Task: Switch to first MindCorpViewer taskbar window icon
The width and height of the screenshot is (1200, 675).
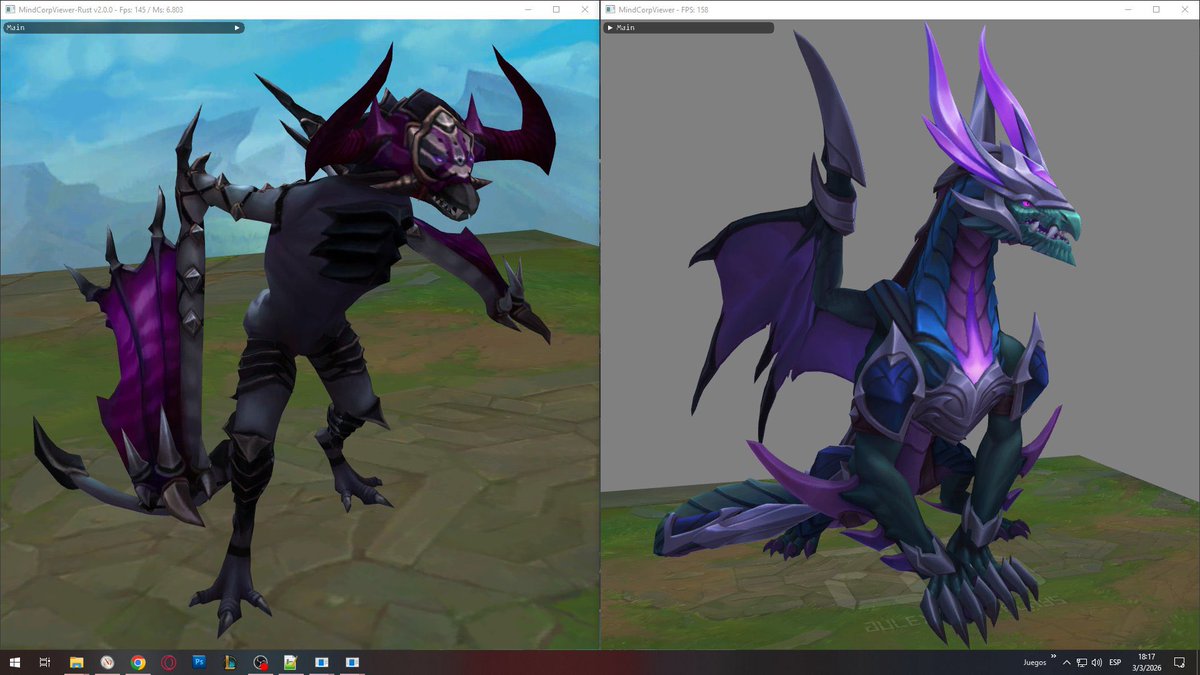Action: pyautogui.click(x=321, y=662)
